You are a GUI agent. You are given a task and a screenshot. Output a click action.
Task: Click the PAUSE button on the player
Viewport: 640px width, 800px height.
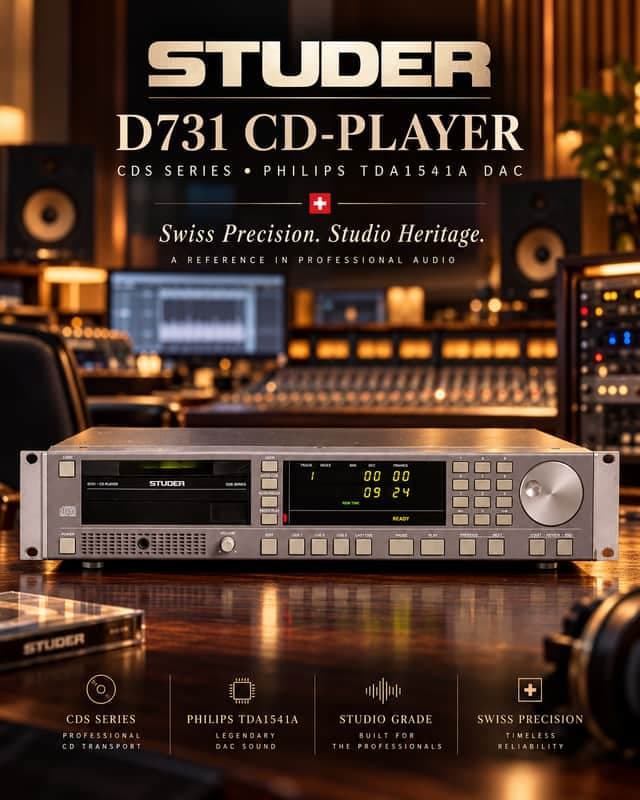401,547
